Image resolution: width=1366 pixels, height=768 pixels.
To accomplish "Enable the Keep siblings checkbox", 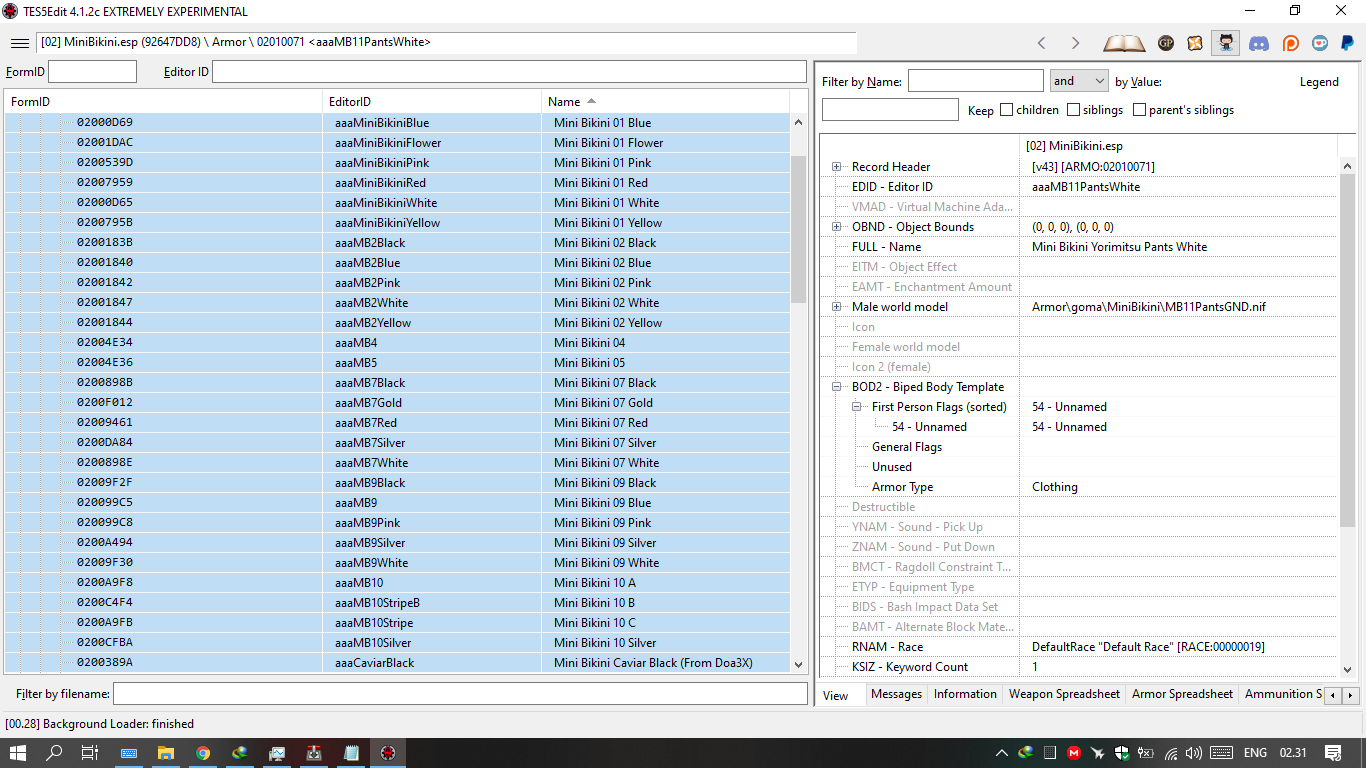I will point(1073,110).
